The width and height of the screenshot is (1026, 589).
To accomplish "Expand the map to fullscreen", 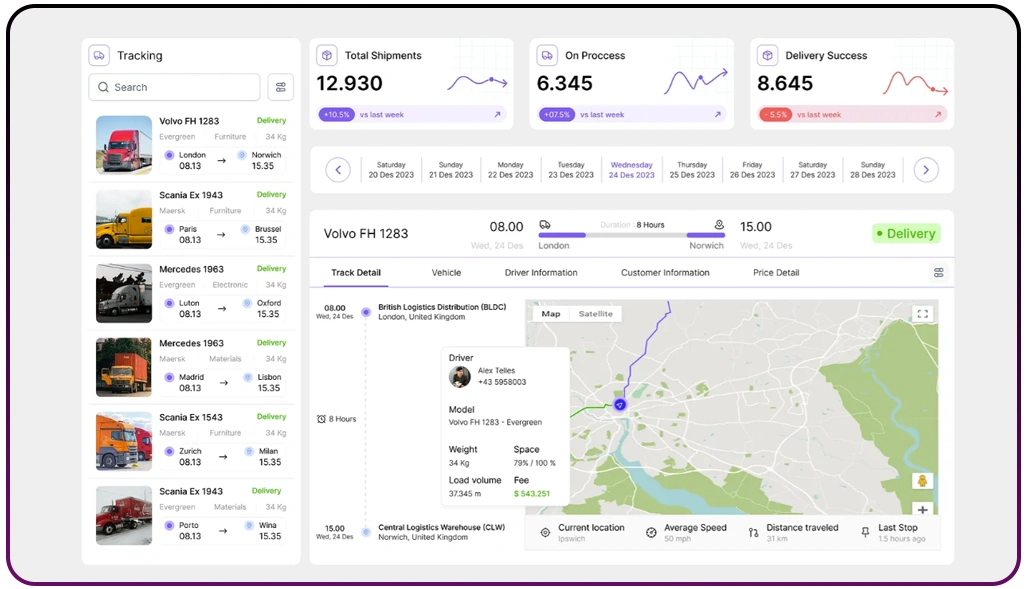I will pyautogui.click(x=923, y=313).
